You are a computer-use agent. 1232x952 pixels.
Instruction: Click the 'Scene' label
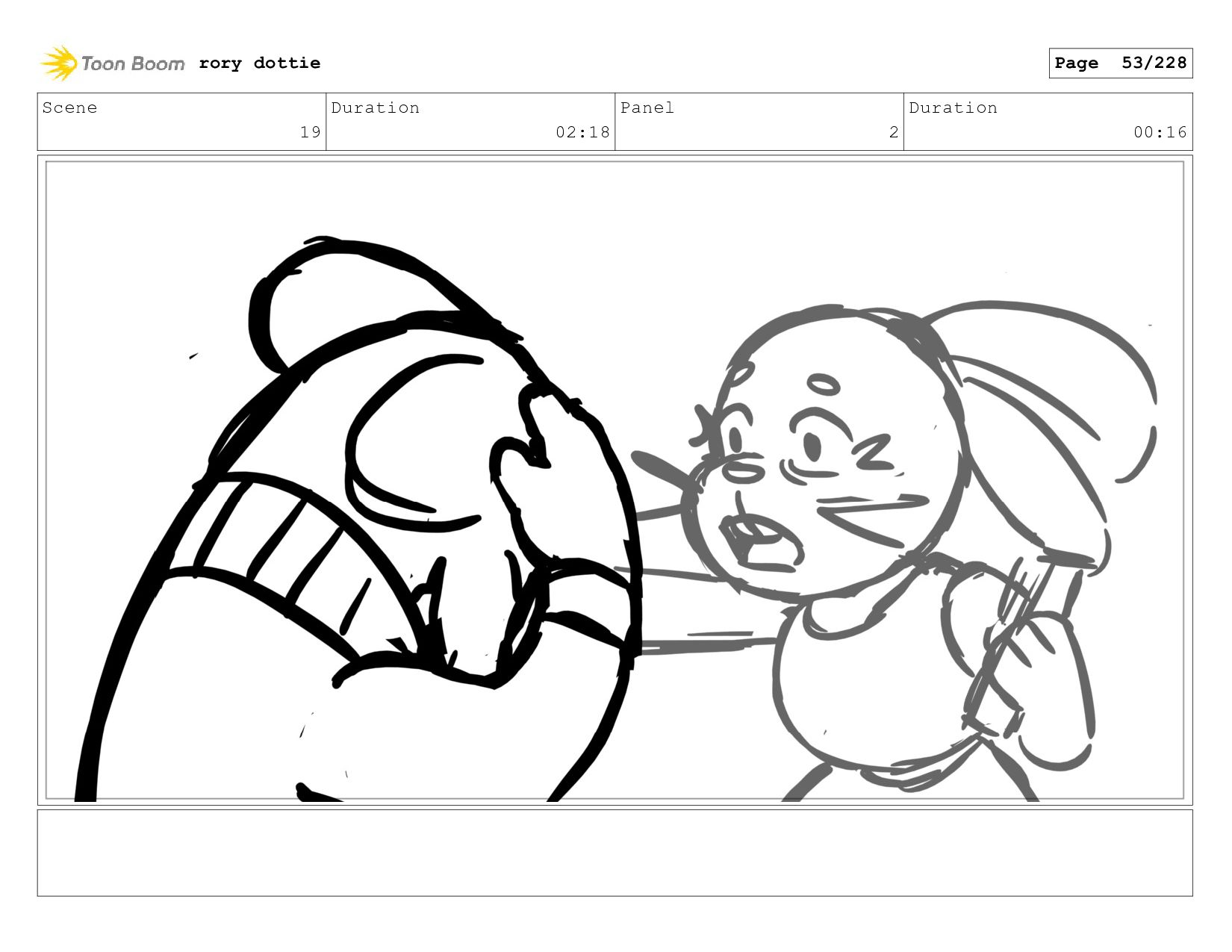pos(69,108)
